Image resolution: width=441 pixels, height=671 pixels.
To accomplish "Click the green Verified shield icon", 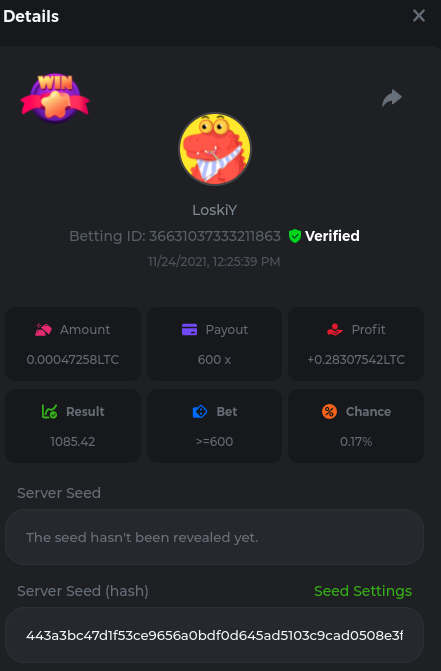I will pos(295,236).
